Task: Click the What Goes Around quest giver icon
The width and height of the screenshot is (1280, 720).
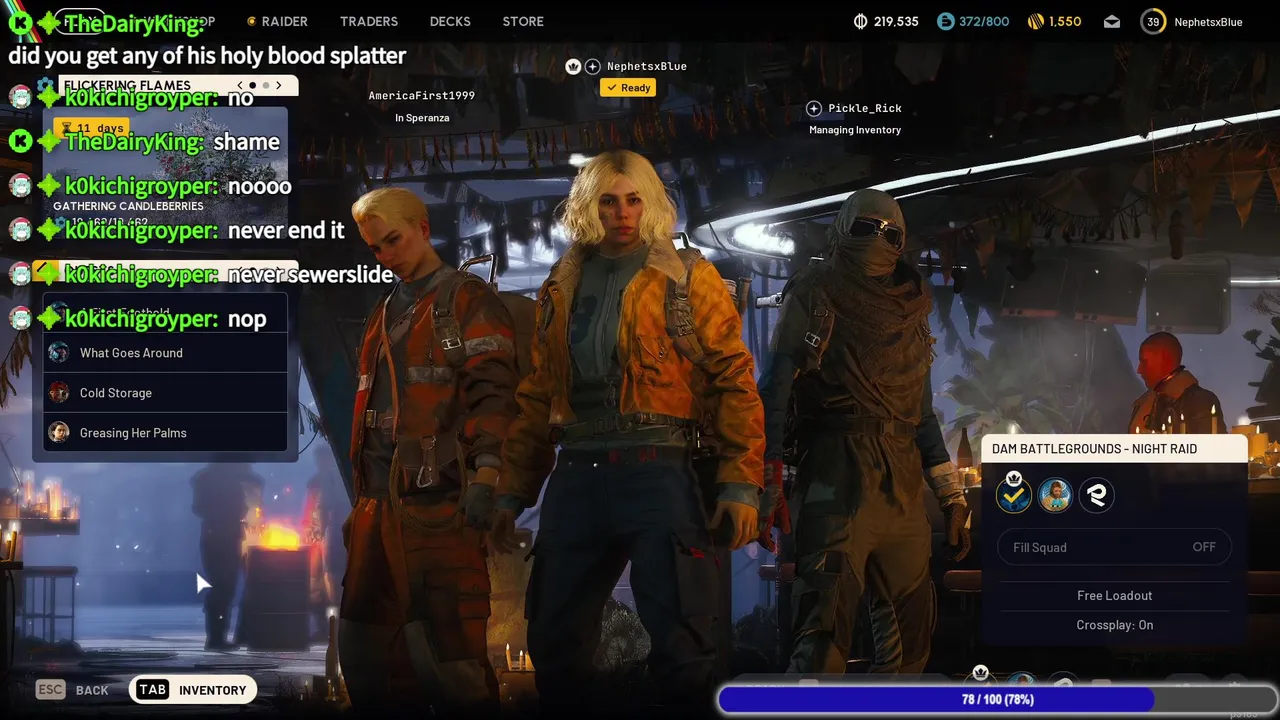Action: pyautogui.click(x=59, y=353)
